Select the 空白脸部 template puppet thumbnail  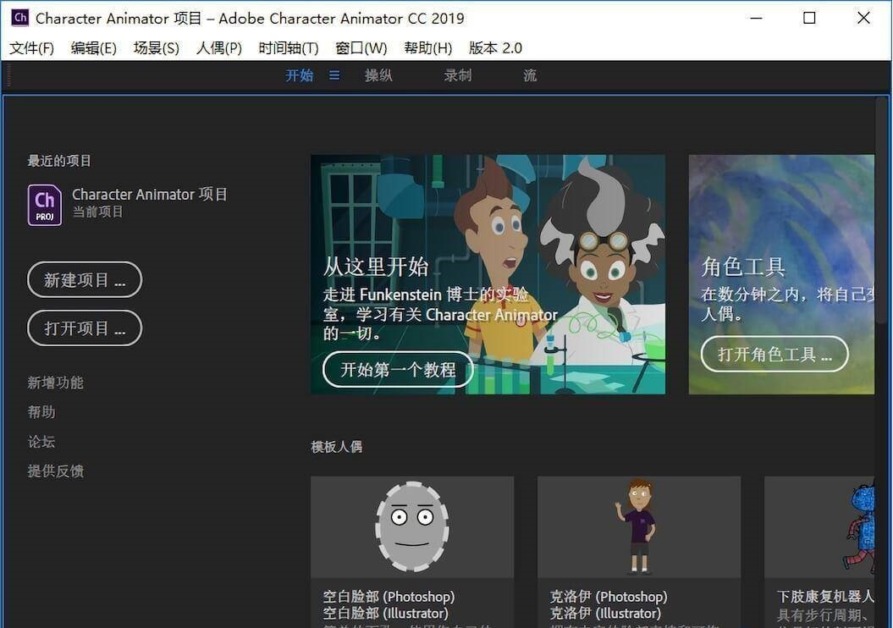pyautogui.click(x=412, y=527)
